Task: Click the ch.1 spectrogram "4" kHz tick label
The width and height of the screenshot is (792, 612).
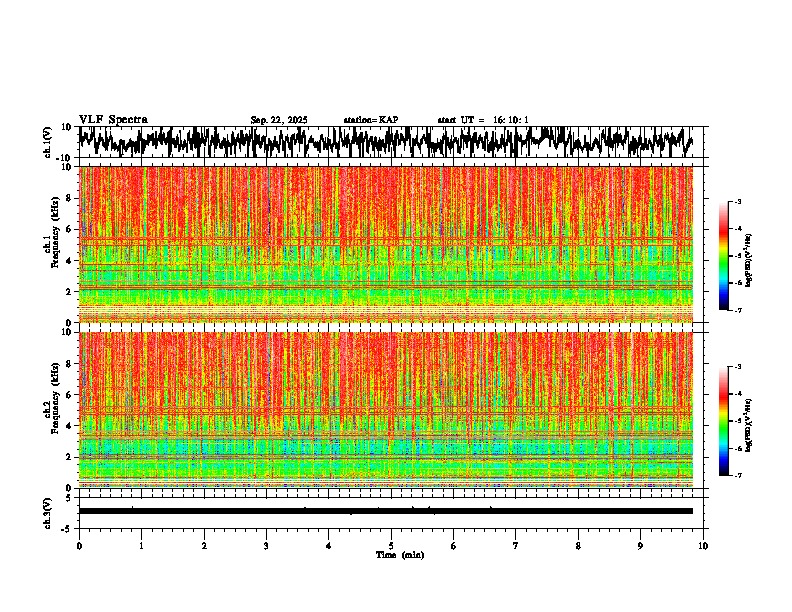Action: coord(69,261)
